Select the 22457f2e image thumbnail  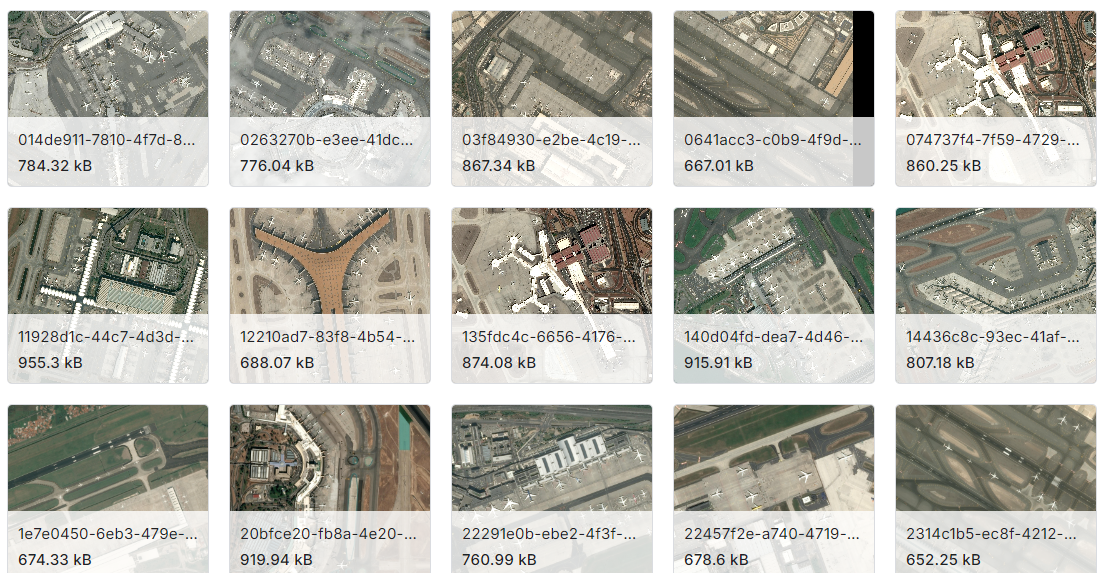coord(774,458)
